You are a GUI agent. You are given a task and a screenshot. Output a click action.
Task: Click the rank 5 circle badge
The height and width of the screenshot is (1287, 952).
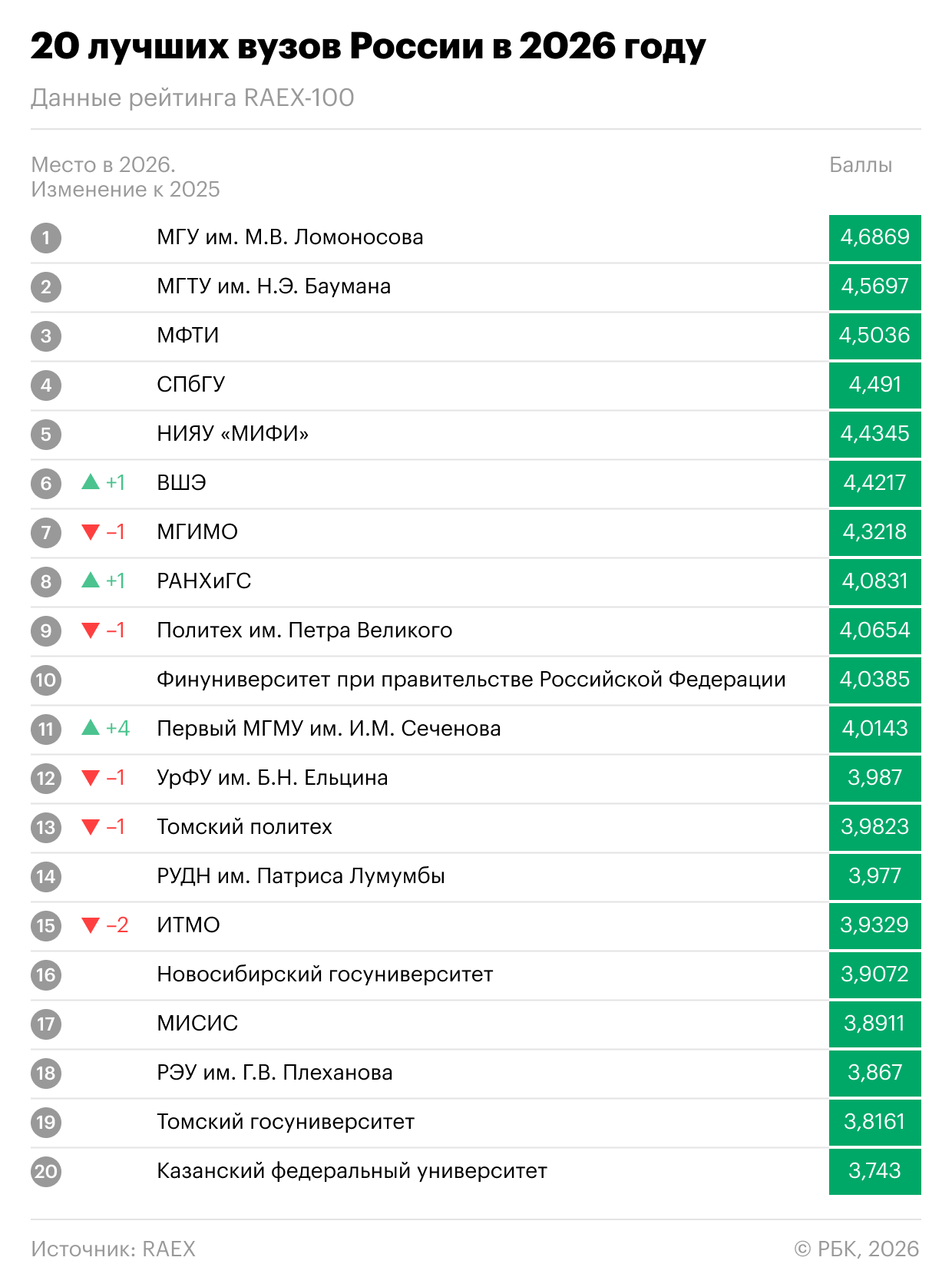point(46,435)
